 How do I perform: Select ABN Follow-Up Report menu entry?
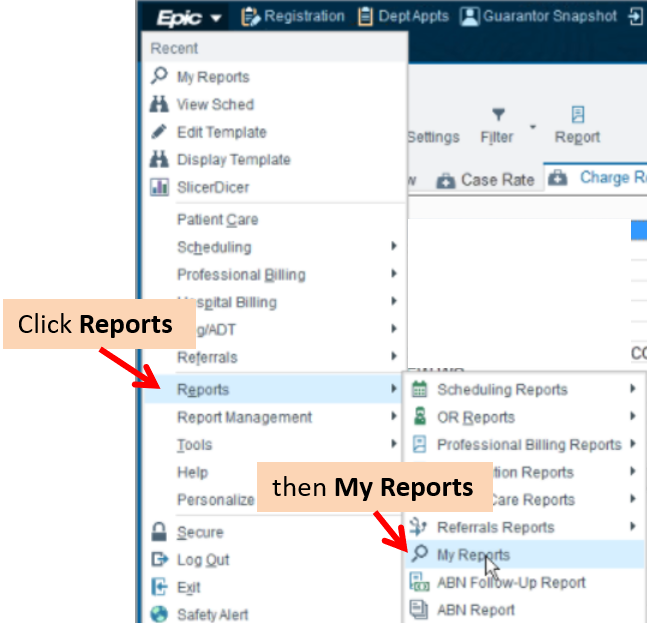[x=511, y=582]
